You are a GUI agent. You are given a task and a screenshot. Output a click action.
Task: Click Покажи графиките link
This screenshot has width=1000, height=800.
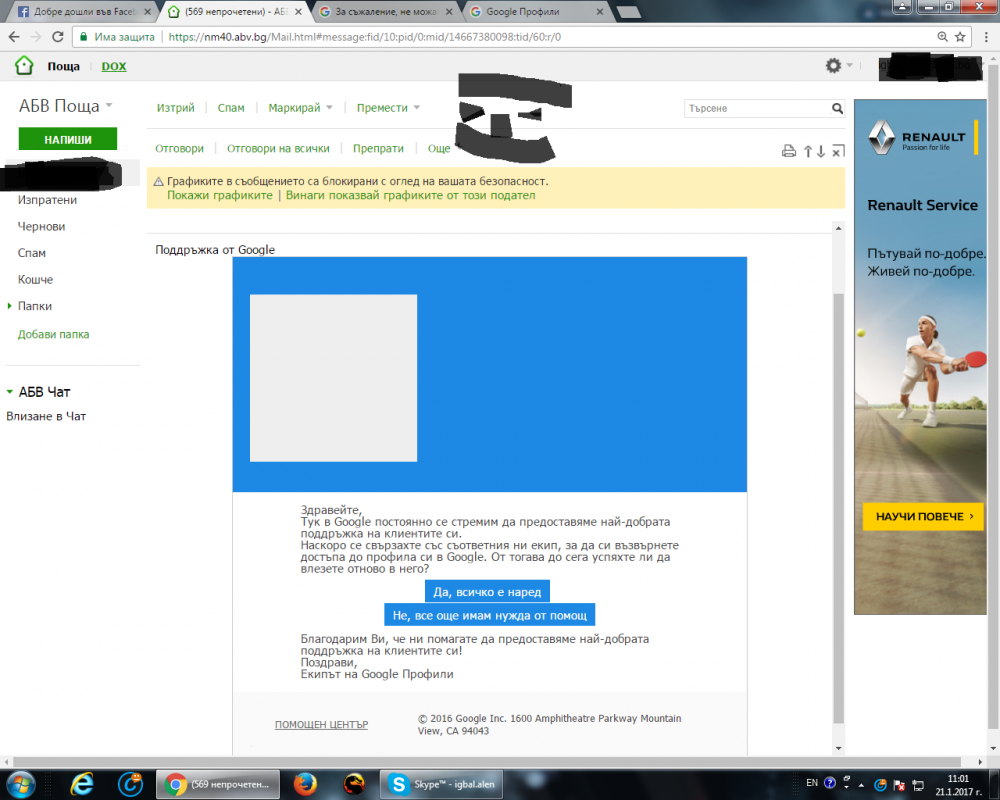(x=219, y=195)
